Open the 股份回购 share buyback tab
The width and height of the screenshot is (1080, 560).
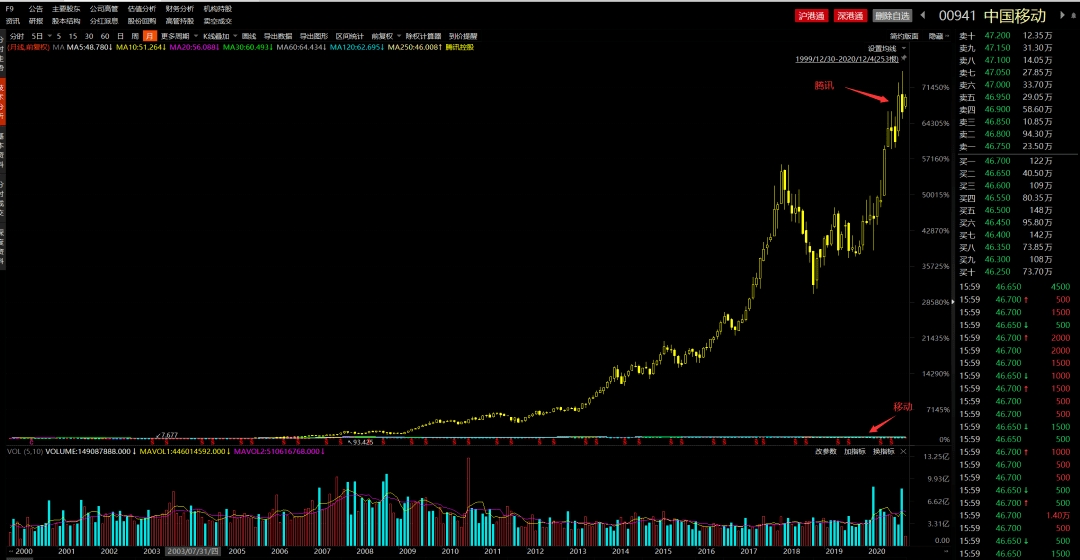click(142, 21)
